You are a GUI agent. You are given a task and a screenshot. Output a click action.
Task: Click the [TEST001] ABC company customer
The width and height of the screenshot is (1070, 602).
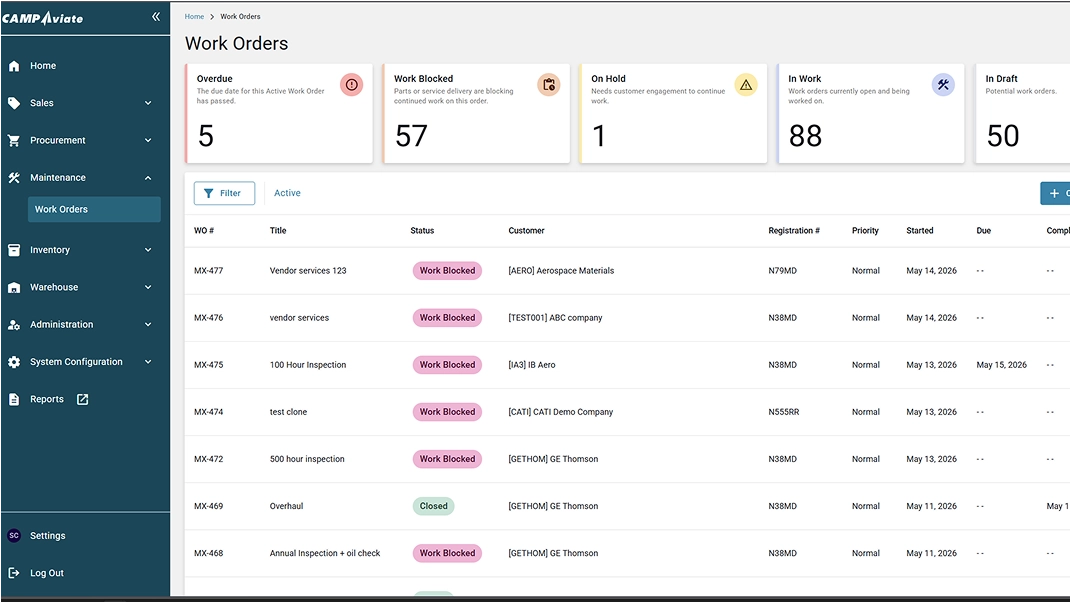point(555,318)
